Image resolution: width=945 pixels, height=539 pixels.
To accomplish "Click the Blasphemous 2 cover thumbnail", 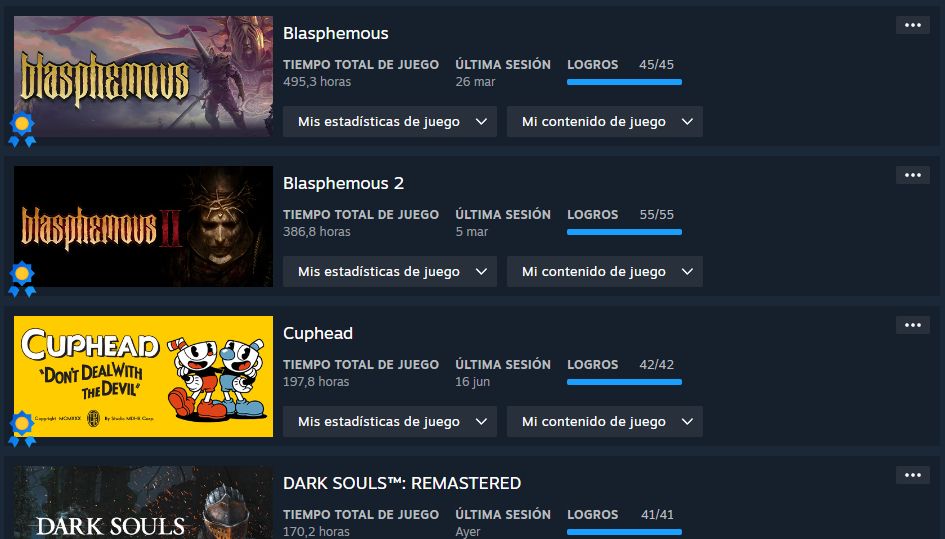I will coord(143,227).
